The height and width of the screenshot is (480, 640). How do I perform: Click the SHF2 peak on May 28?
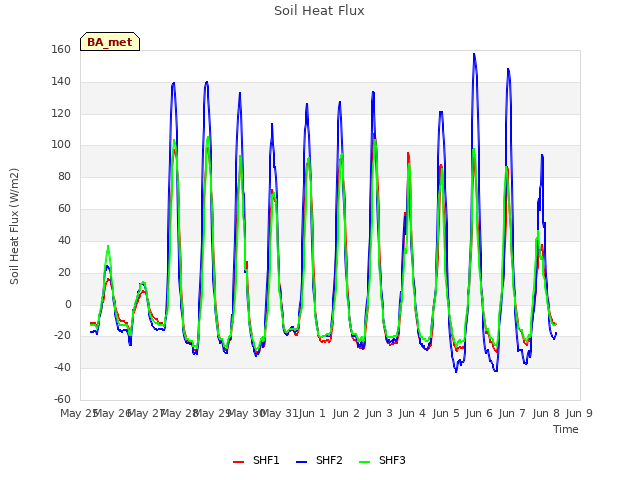(x=174, y=83)
